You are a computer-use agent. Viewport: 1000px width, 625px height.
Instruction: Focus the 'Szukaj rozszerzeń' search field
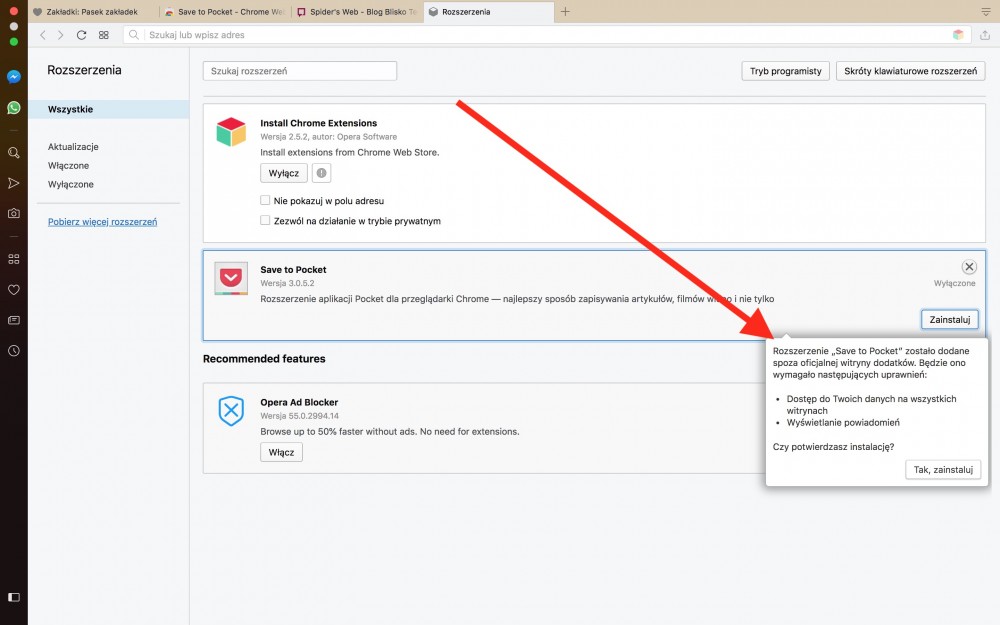pos(300,71)
